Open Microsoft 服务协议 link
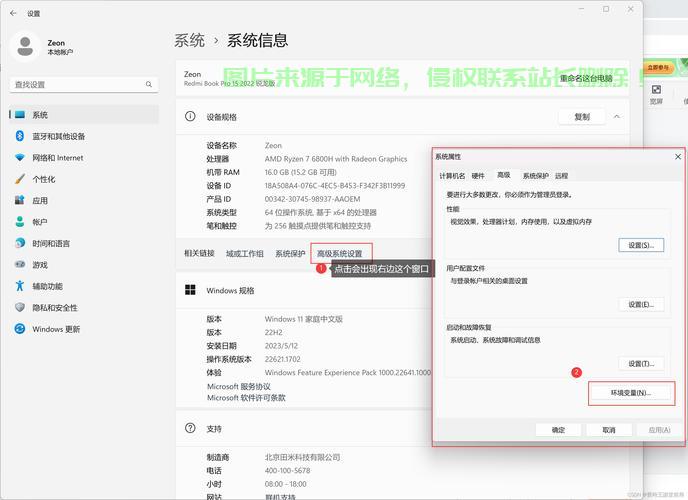This screenshot has height=500, width=688. coord(239,386)
